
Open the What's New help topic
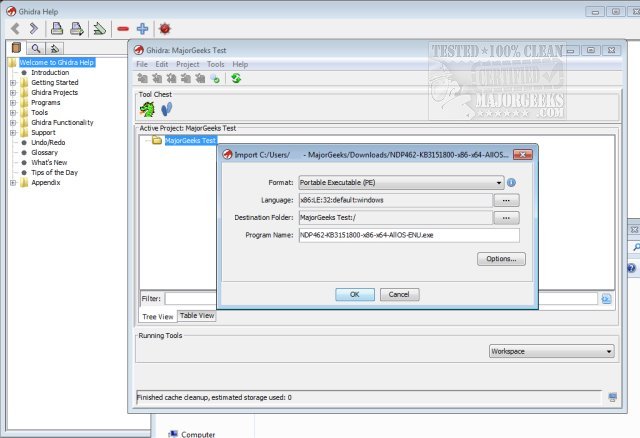(x=49, y=162)
